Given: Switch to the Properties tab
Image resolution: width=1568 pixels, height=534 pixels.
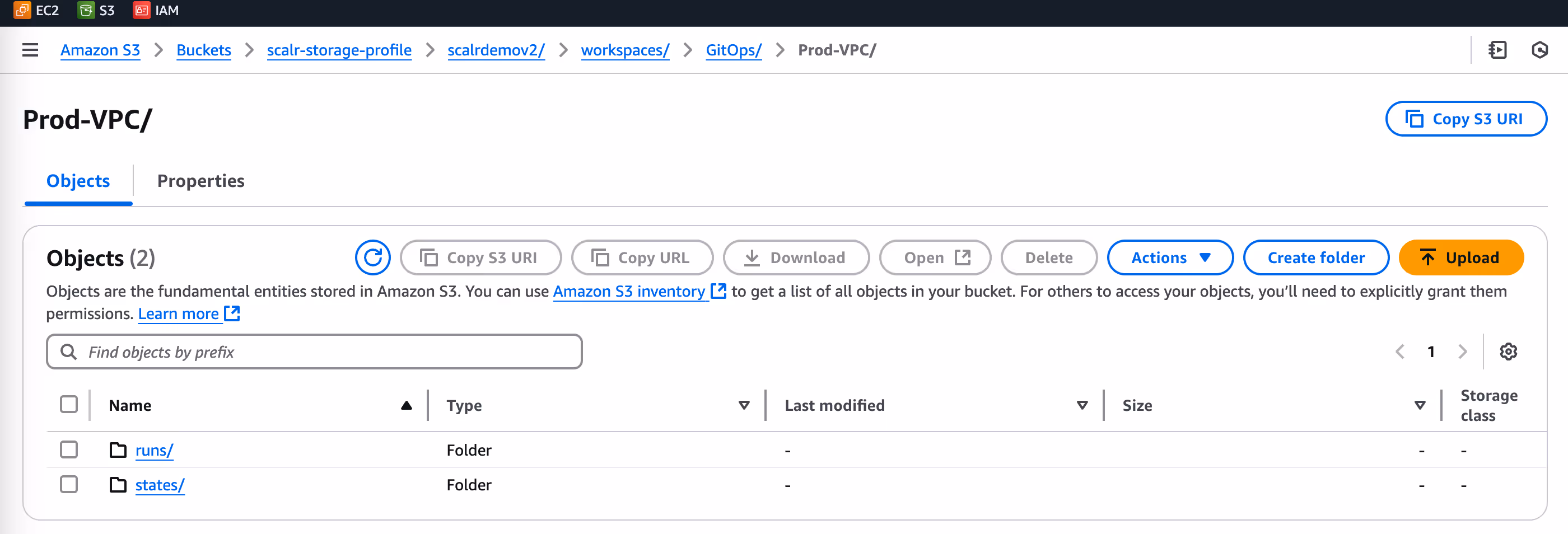Looking at the screenshot, I should pos(201,181).
